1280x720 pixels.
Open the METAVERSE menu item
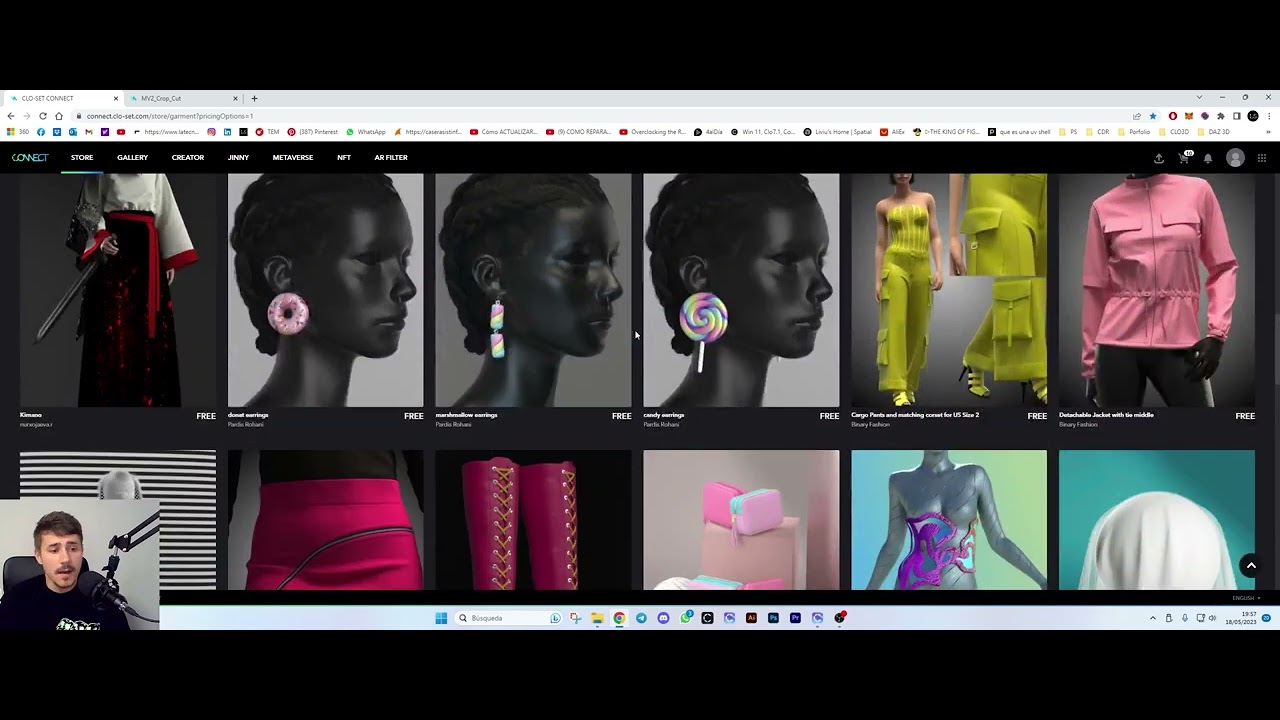(x=293, y=158)
